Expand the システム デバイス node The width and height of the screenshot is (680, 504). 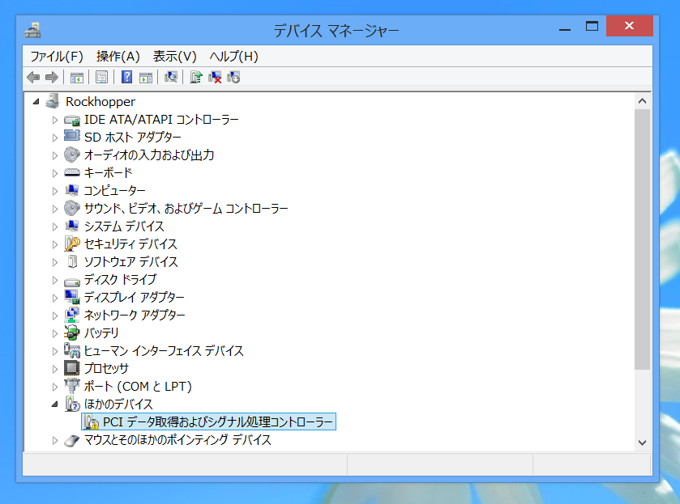click(x=55, y=226)
